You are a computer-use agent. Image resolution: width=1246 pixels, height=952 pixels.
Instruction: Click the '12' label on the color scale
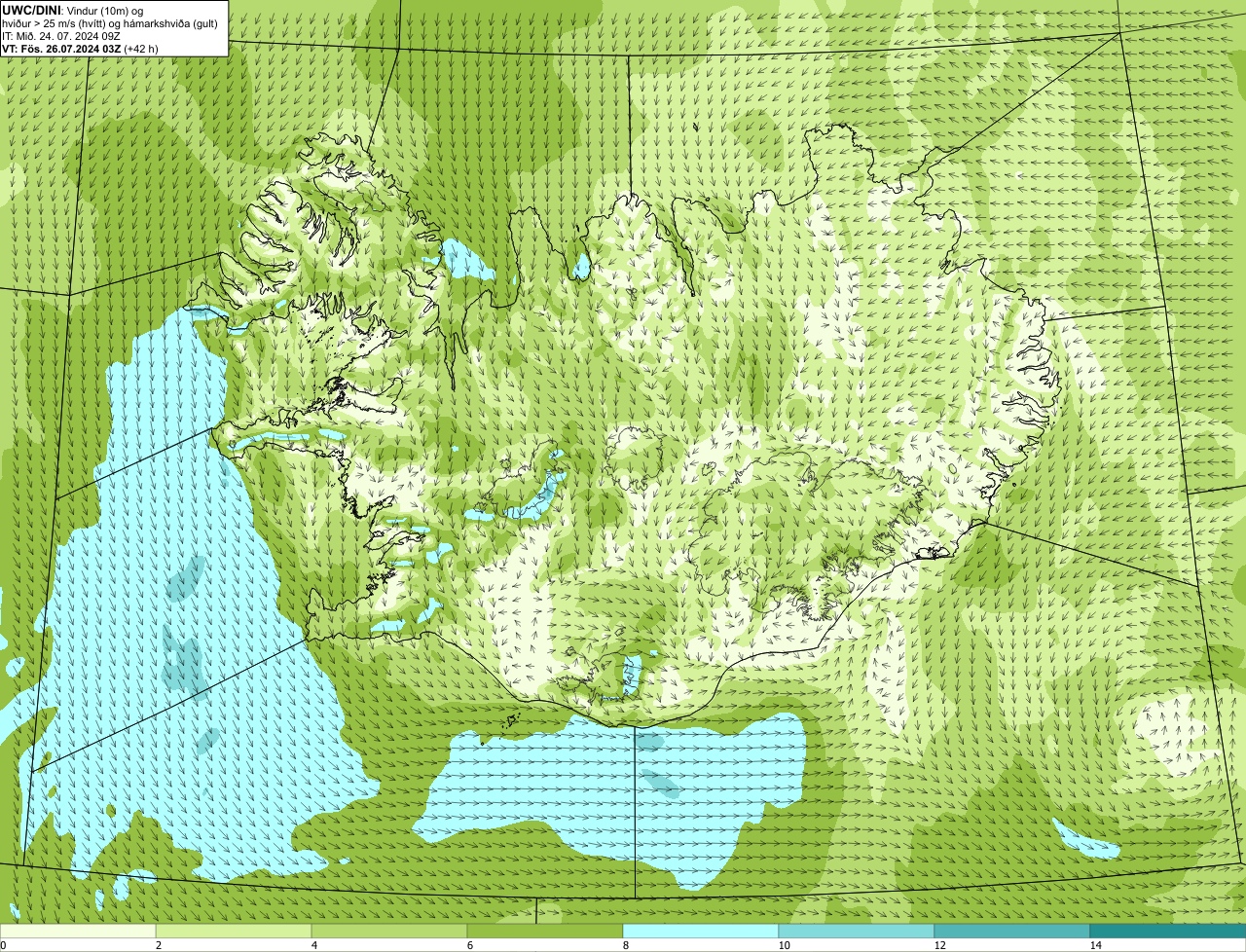(939, 945)
